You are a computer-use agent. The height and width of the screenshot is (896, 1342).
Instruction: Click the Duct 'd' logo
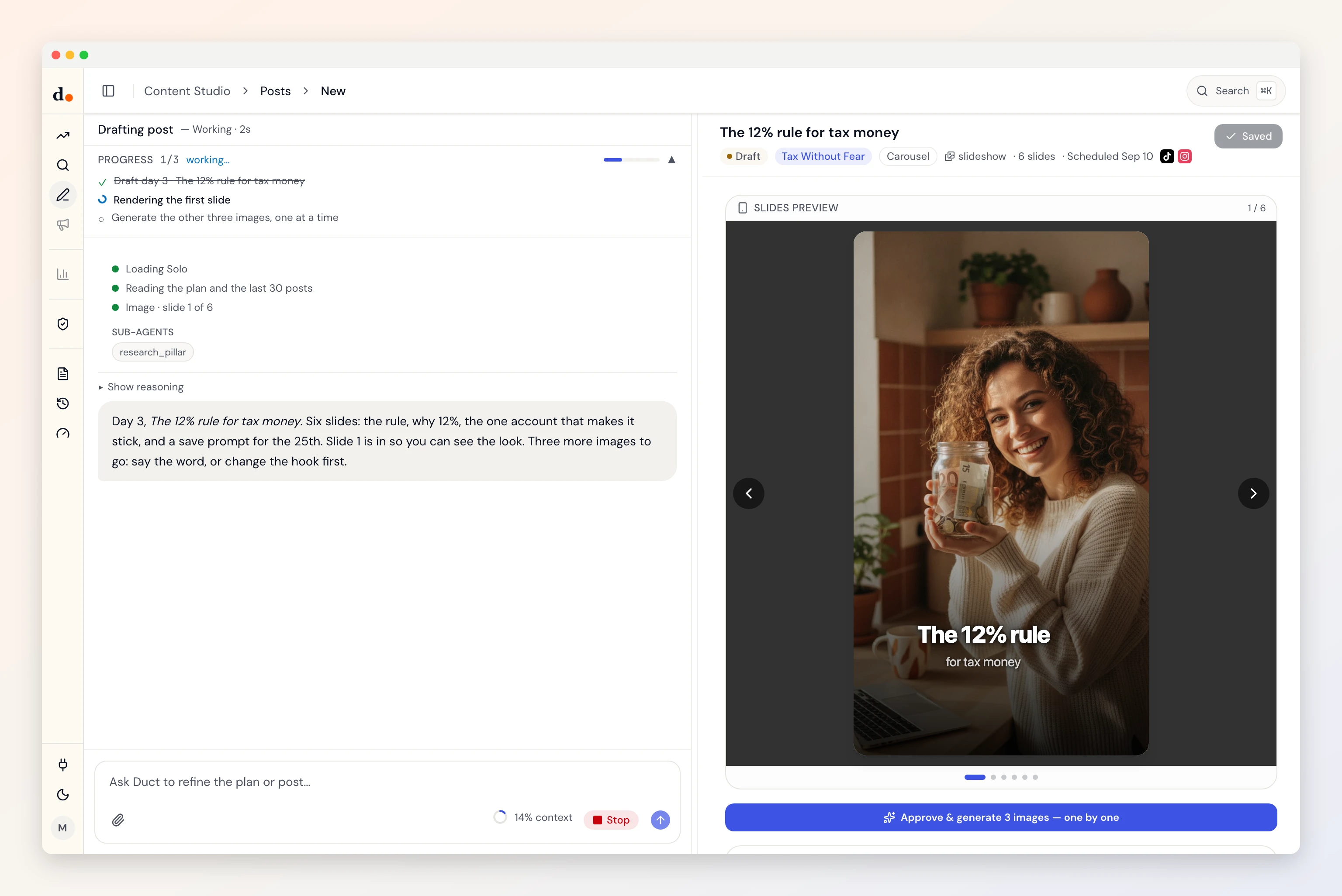pos(63,94)
